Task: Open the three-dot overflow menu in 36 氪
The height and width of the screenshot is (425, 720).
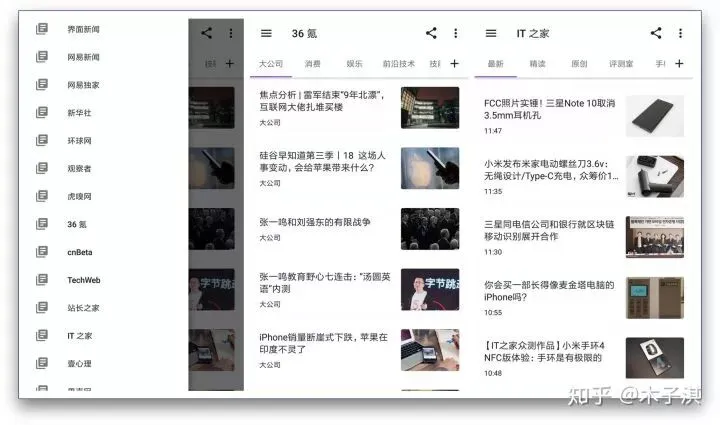Action: 456,33
